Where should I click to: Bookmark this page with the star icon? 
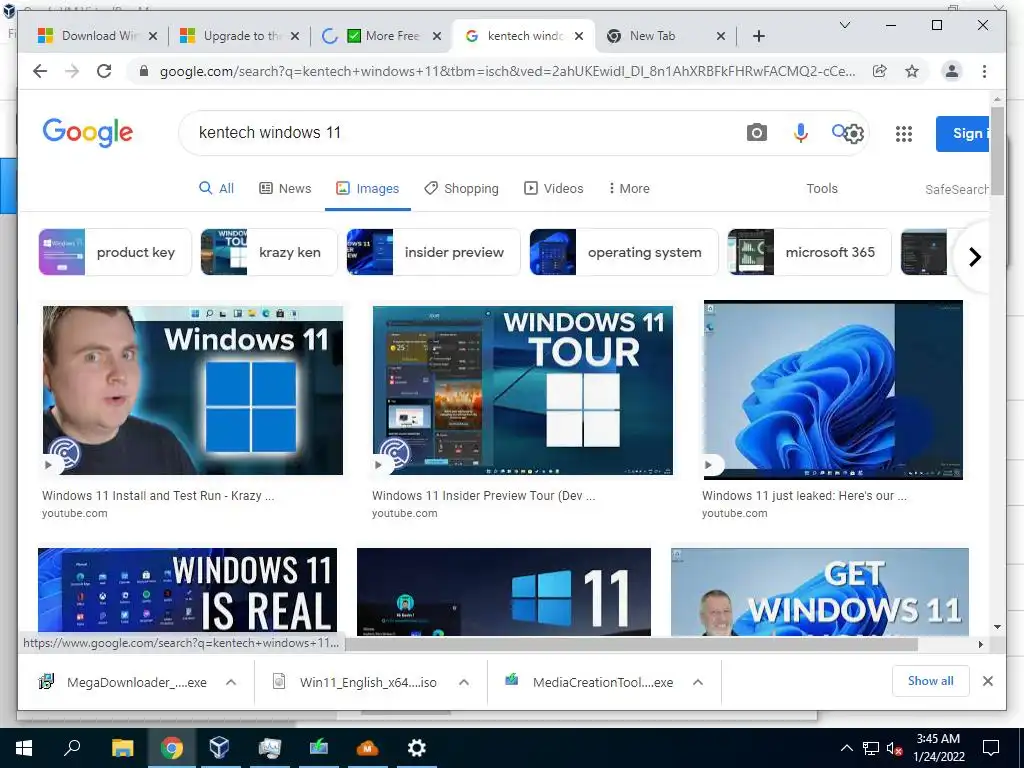tap(912, 71)
